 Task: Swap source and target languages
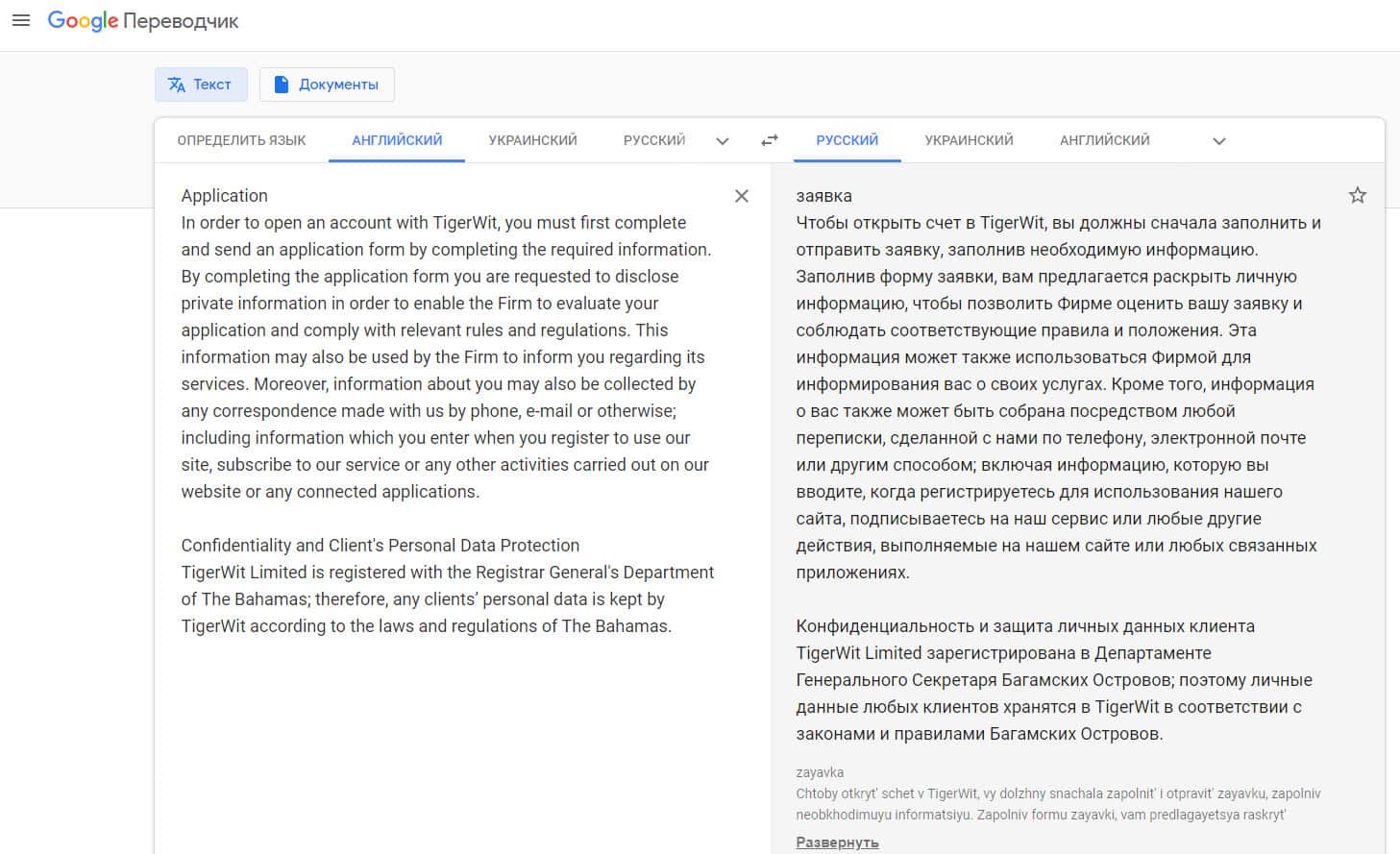coord(770,140)
